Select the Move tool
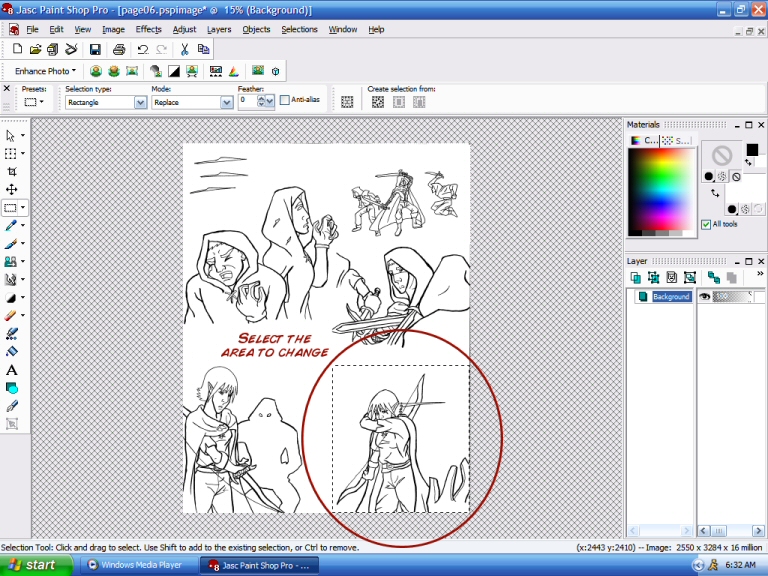The height and width of the screenshot is (576, 768). (x=11, y=189)
